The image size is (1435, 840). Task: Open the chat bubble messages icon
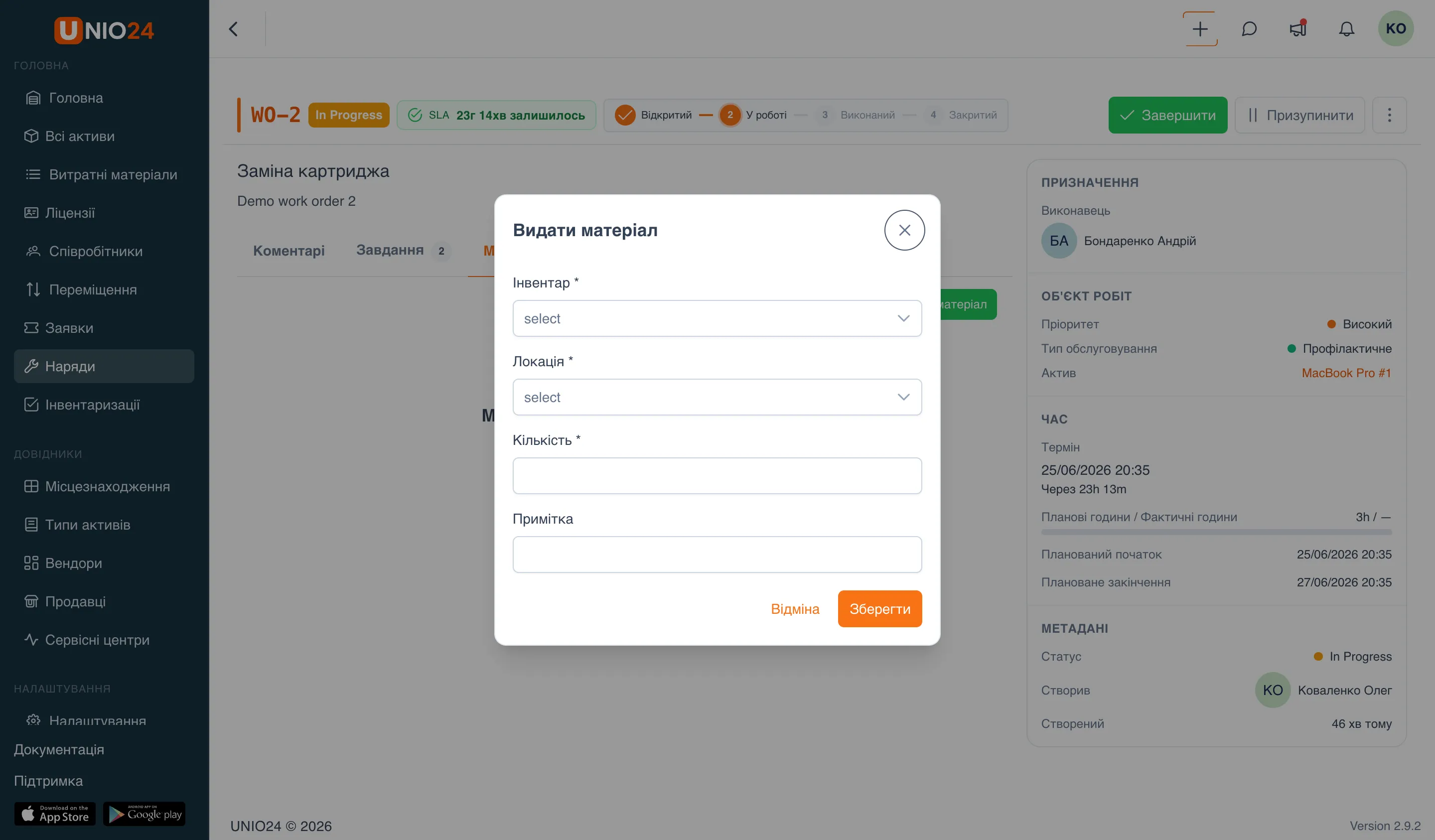1249,28
